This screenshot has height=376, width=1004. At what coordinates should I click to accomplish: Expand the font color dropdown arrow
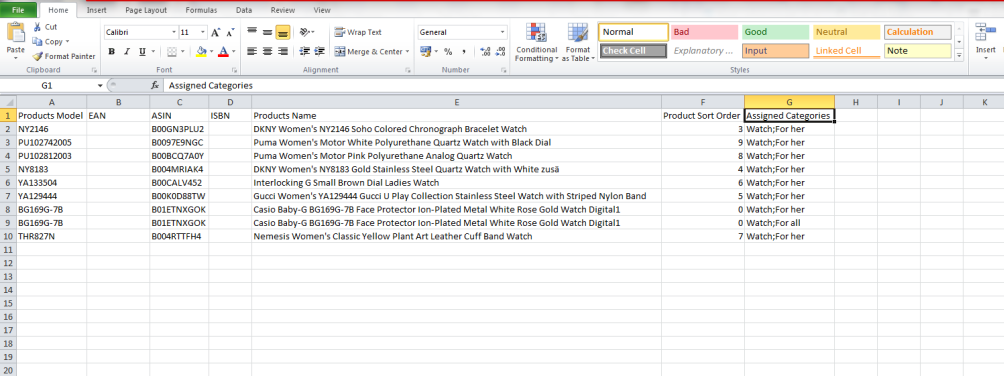point(233,52)
